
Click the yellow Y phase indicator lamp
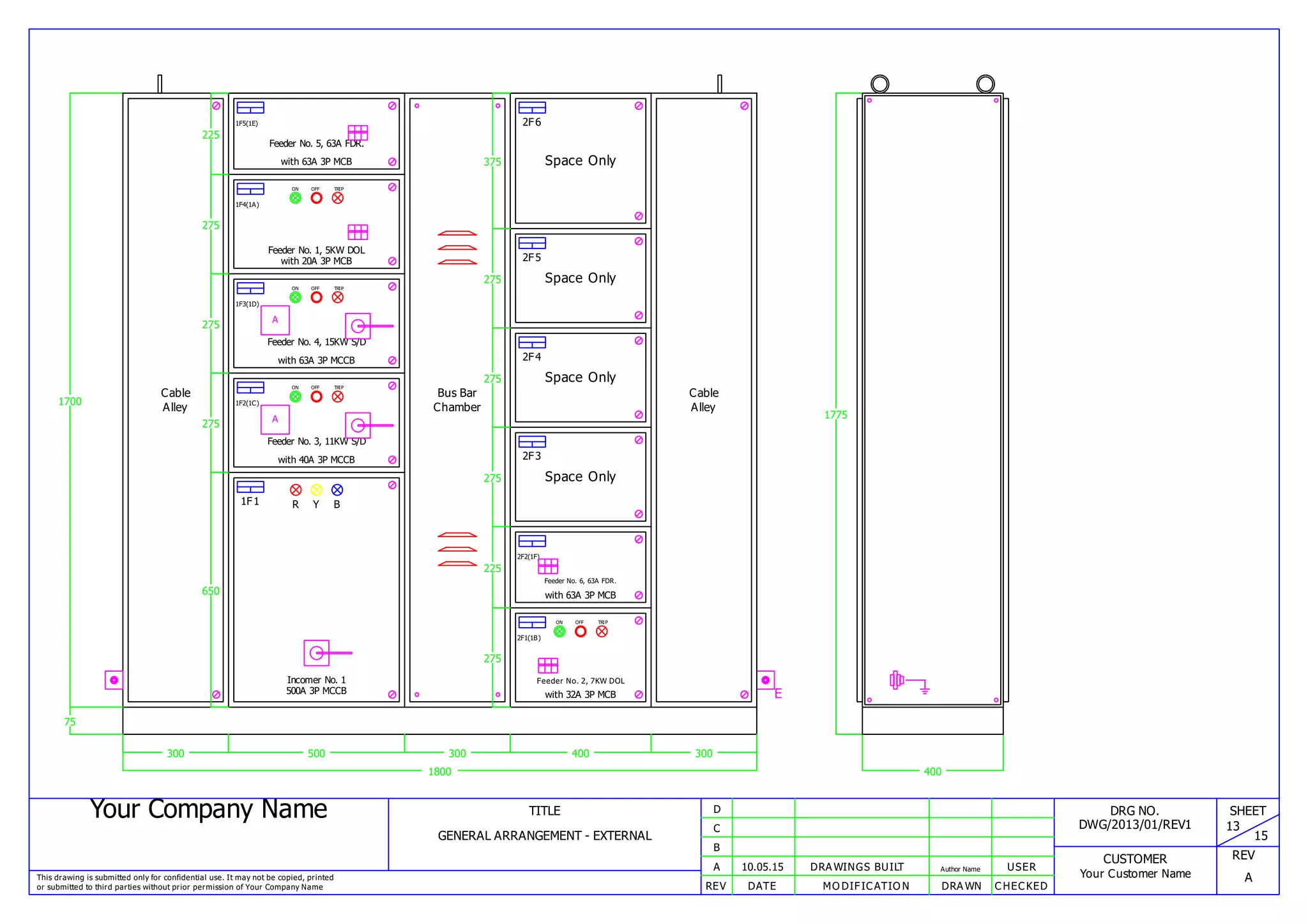(x=316, y=490)
